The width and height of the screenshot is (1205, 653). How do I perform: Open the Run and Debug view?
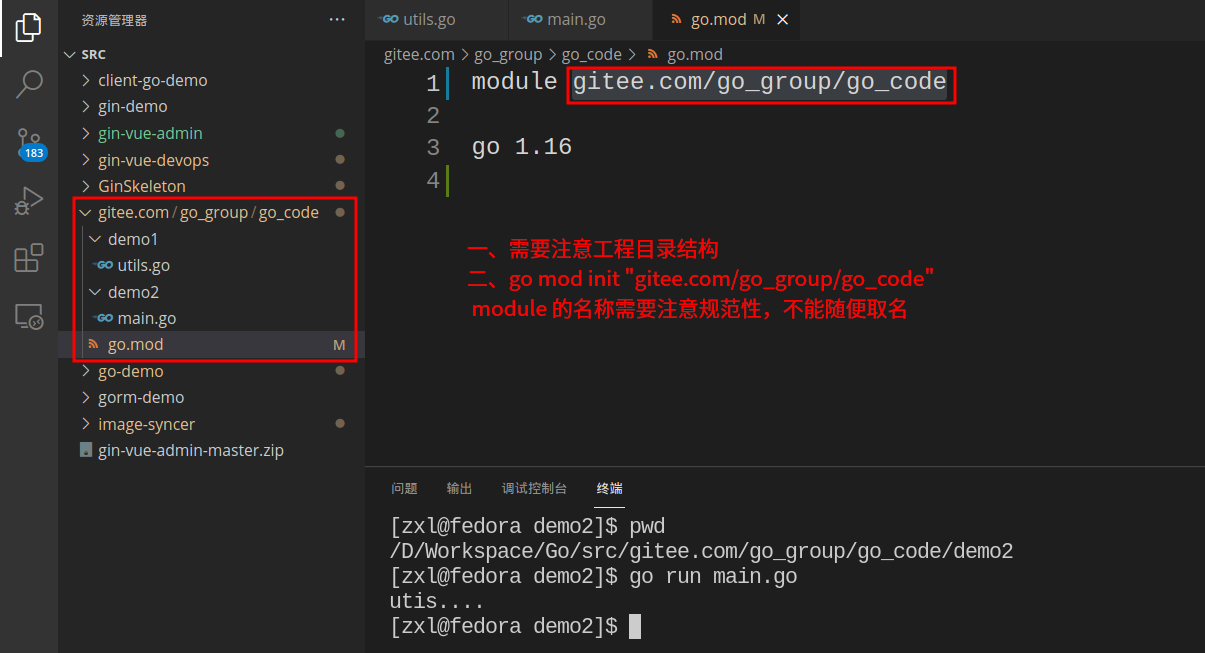27,201
